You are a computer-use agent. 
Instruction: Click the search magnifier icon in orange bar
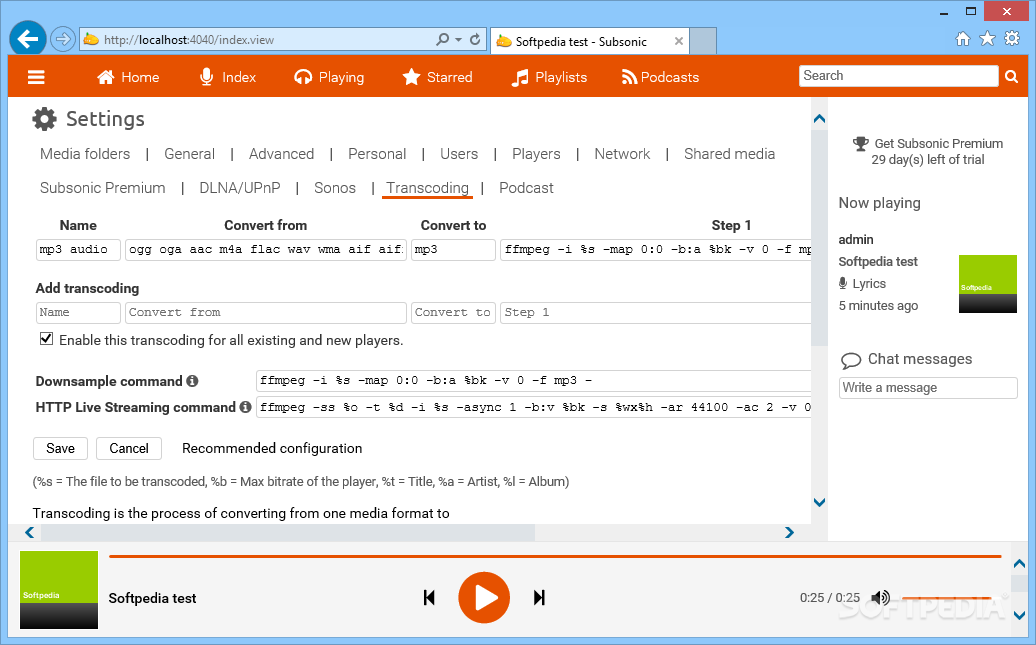click(1012, 77)
